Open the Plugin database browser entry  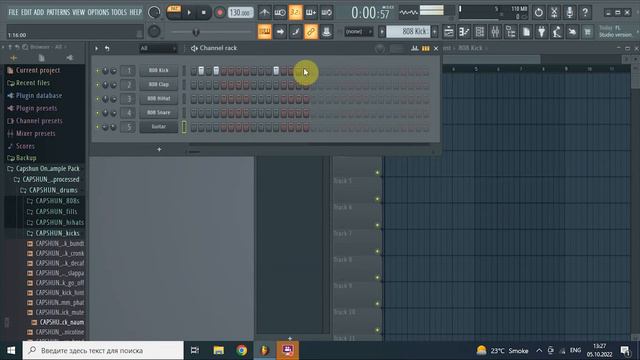(x=35, y=96)
